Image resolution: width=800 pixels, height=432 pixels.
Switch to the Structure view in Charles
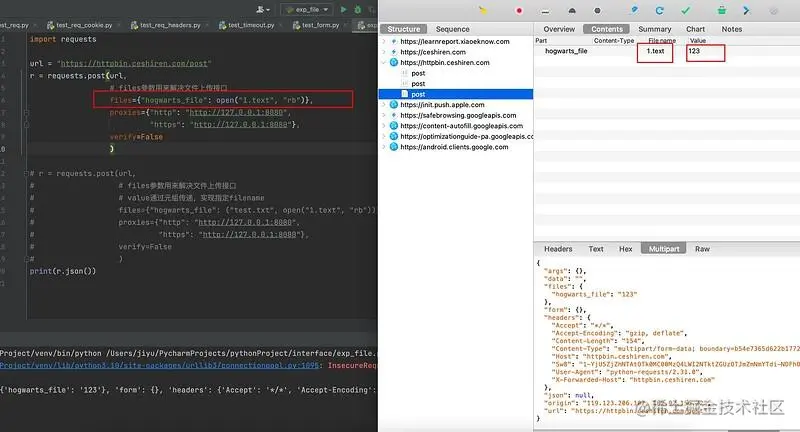tap(403, 29)
